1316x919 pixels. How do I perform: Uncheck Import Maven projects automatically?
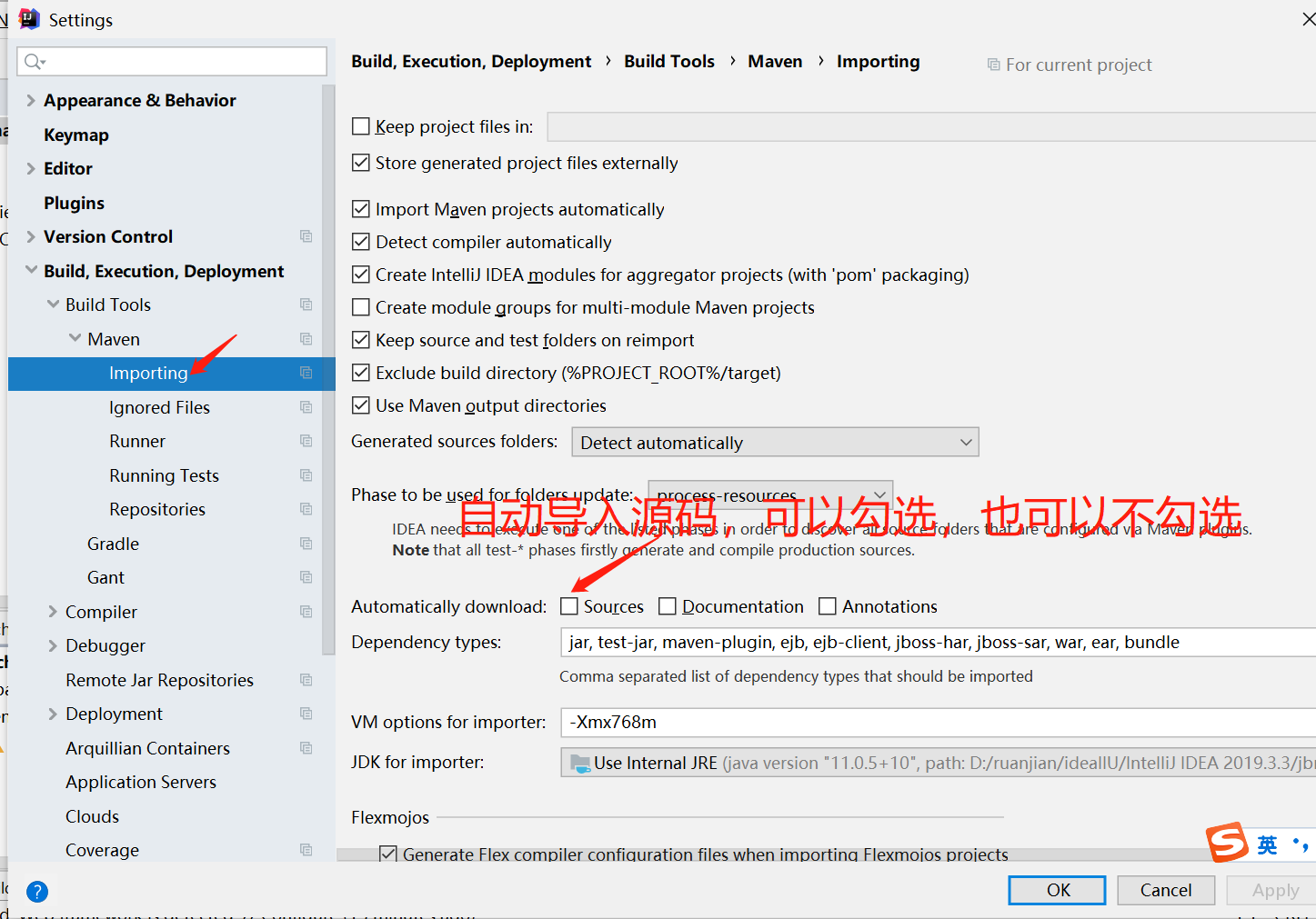[361, 209]
